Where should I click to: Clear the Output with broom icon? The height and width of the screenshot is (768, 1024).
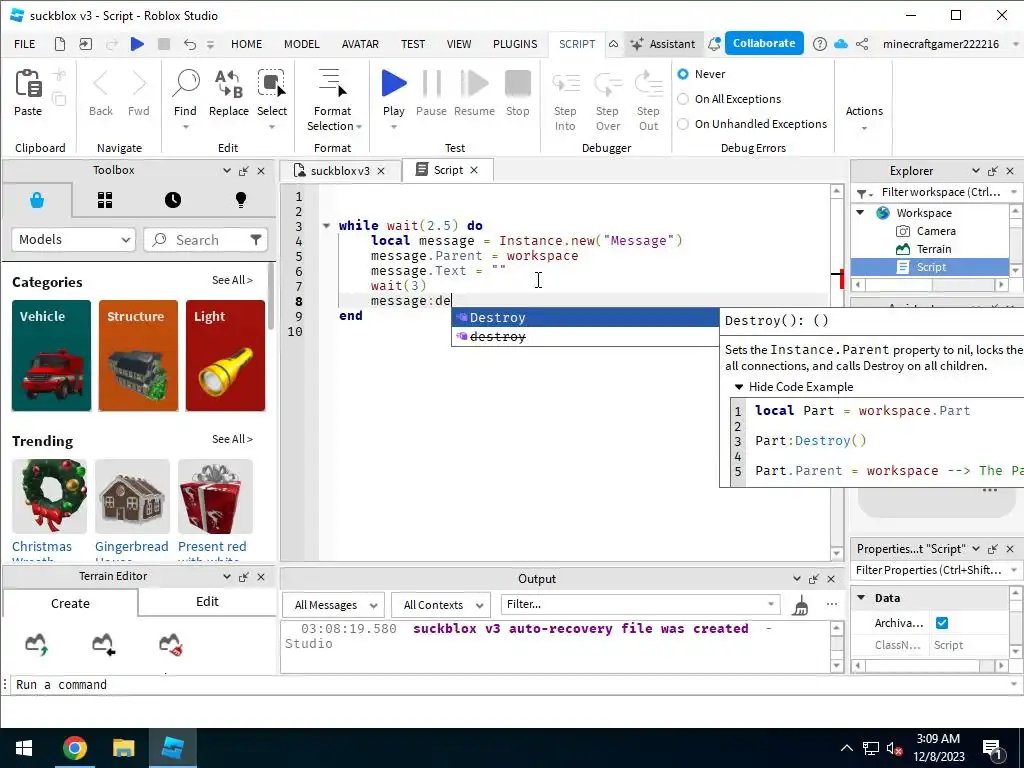pyautogui.click(x=801, y=605)
